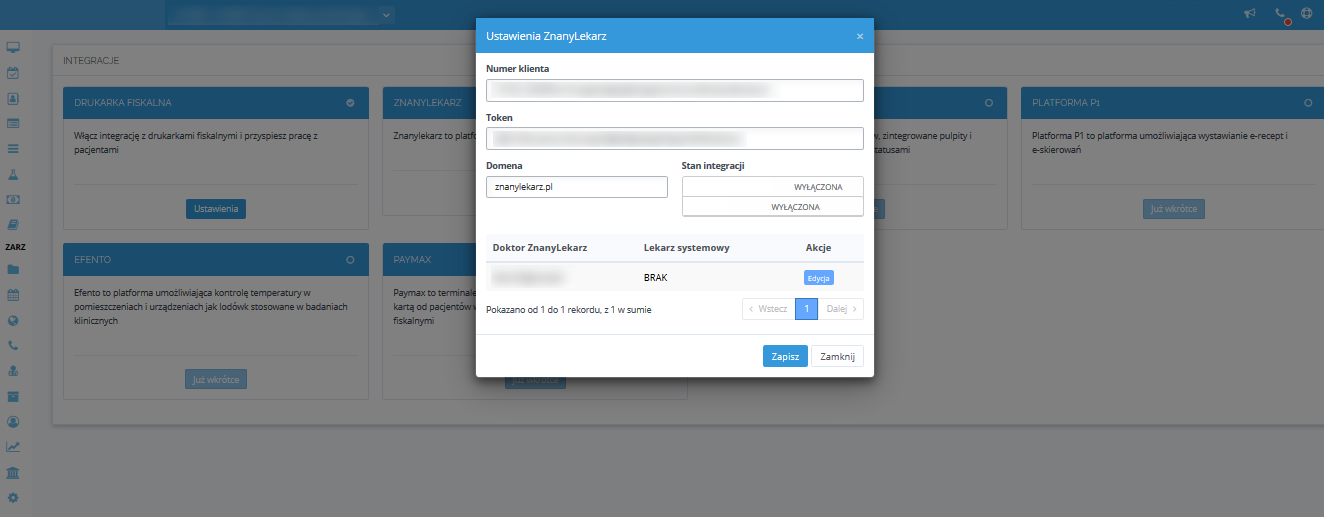
Task: Click the megaphone announcements icon in top bar
Action: click(1250, 14)
